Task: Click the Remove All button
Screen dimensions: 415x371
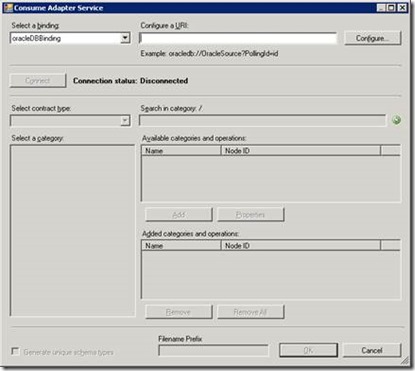Action: [251, 312]
